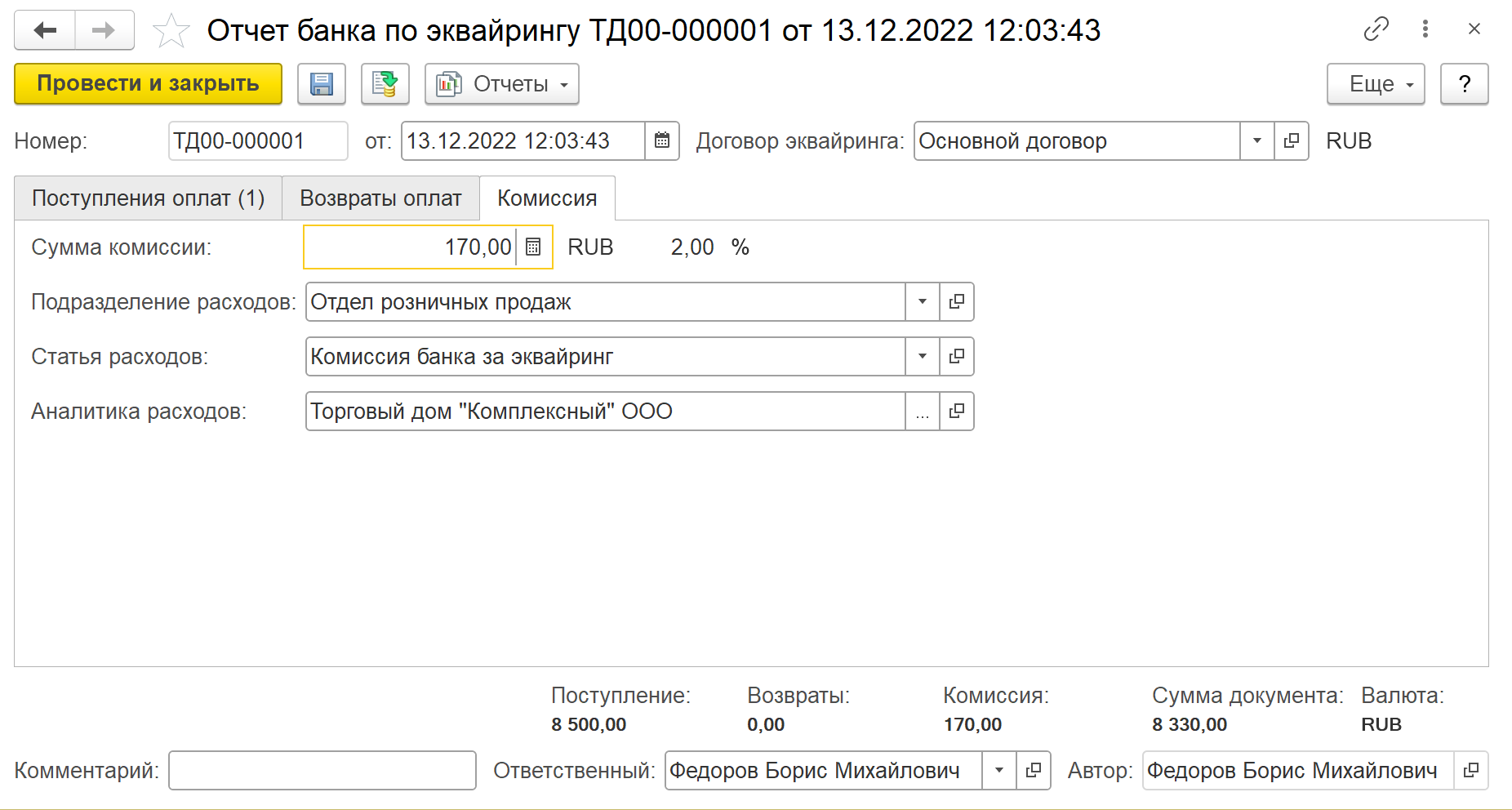Open the three-dot window options menu
This screenshot has height=810, width=1512.
point(1425,29)
